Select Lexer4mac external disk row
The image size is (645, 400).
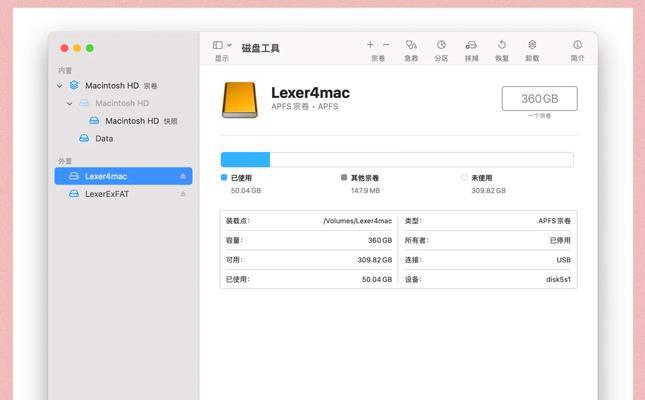tap(123, 176)
